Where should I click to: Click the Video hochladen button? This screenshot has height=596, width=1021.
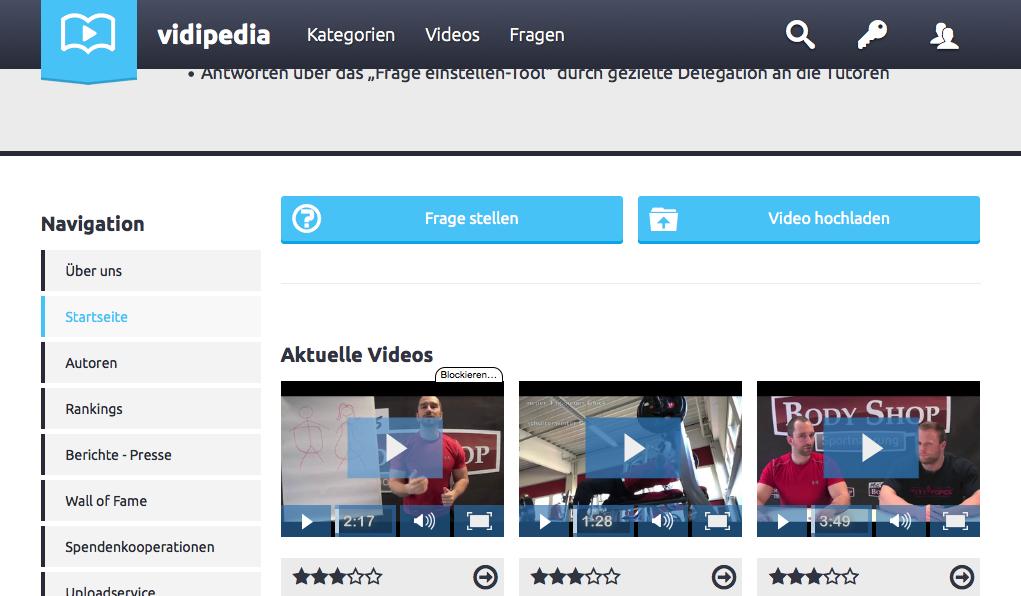808,219
